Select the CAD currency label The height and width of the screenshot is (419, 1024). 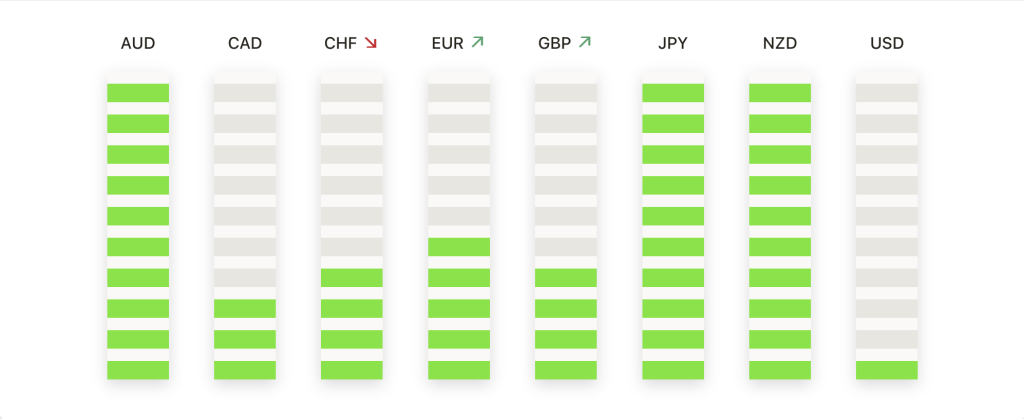point(245,44)
